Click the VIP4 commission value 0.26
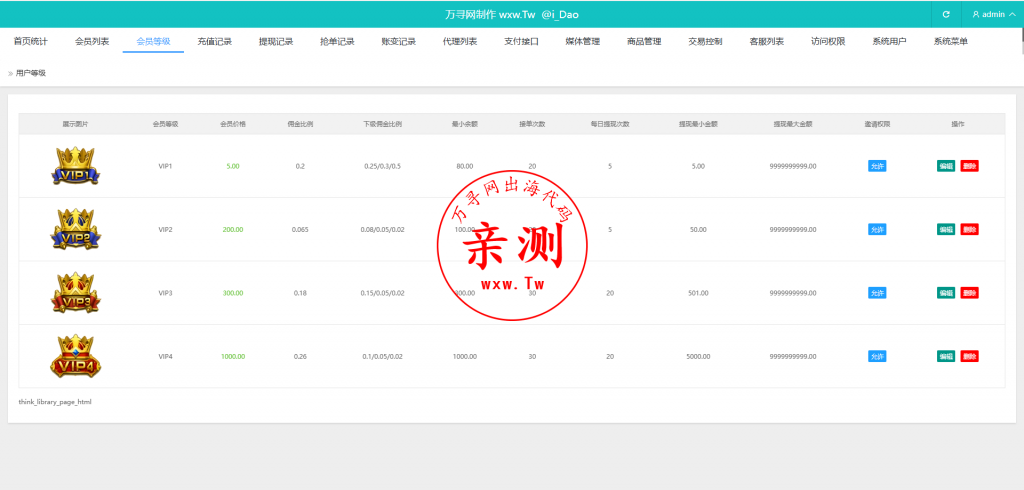 tap(300, 356)
